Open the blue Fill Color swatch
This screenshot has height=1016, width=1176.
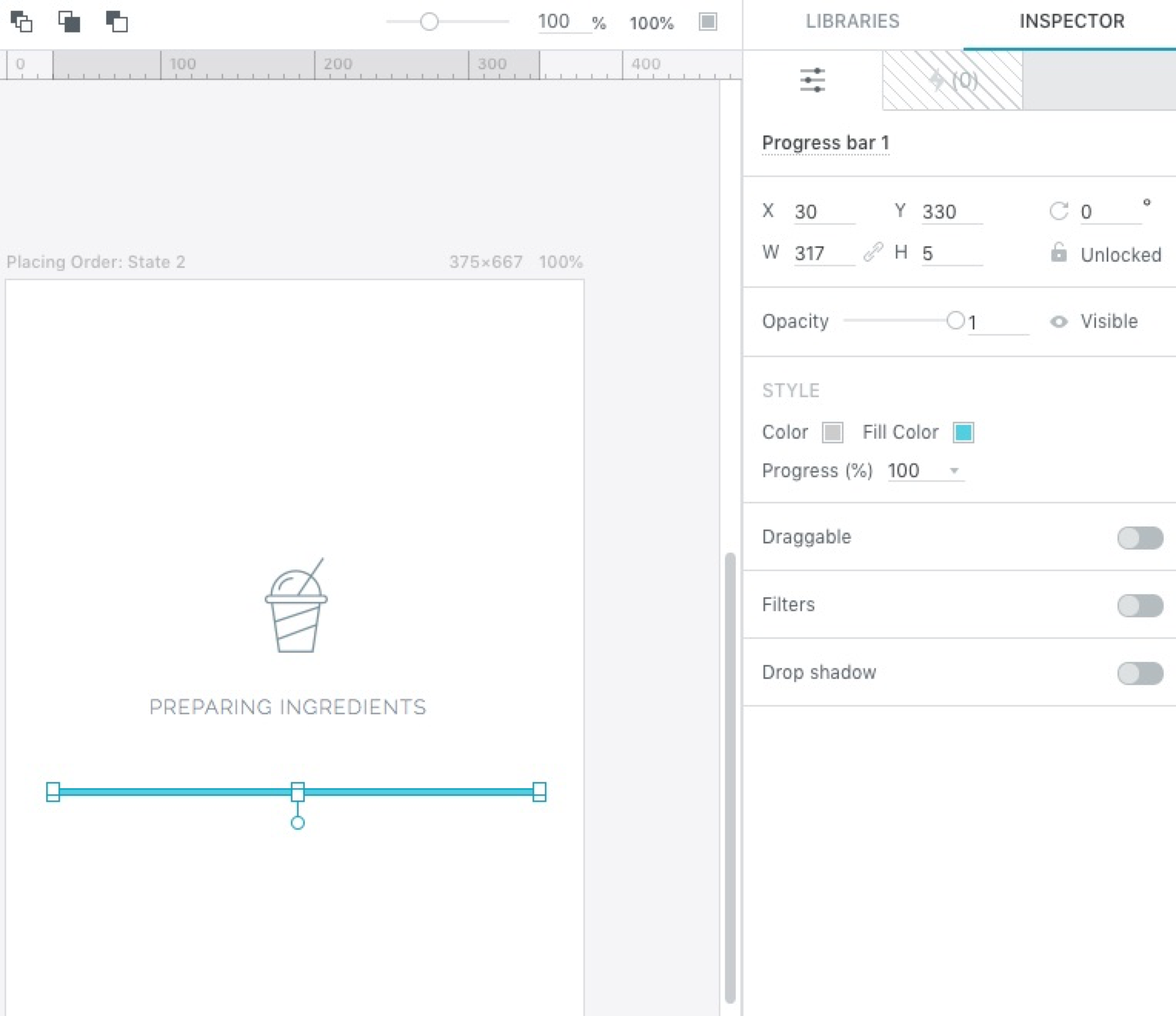pos(964,433)
